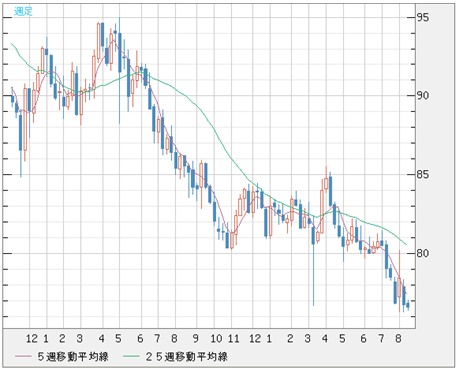The height and width of the screenshot is (372, 459).
Task: Click the 80 price axis label
Action: click(423, 253)
